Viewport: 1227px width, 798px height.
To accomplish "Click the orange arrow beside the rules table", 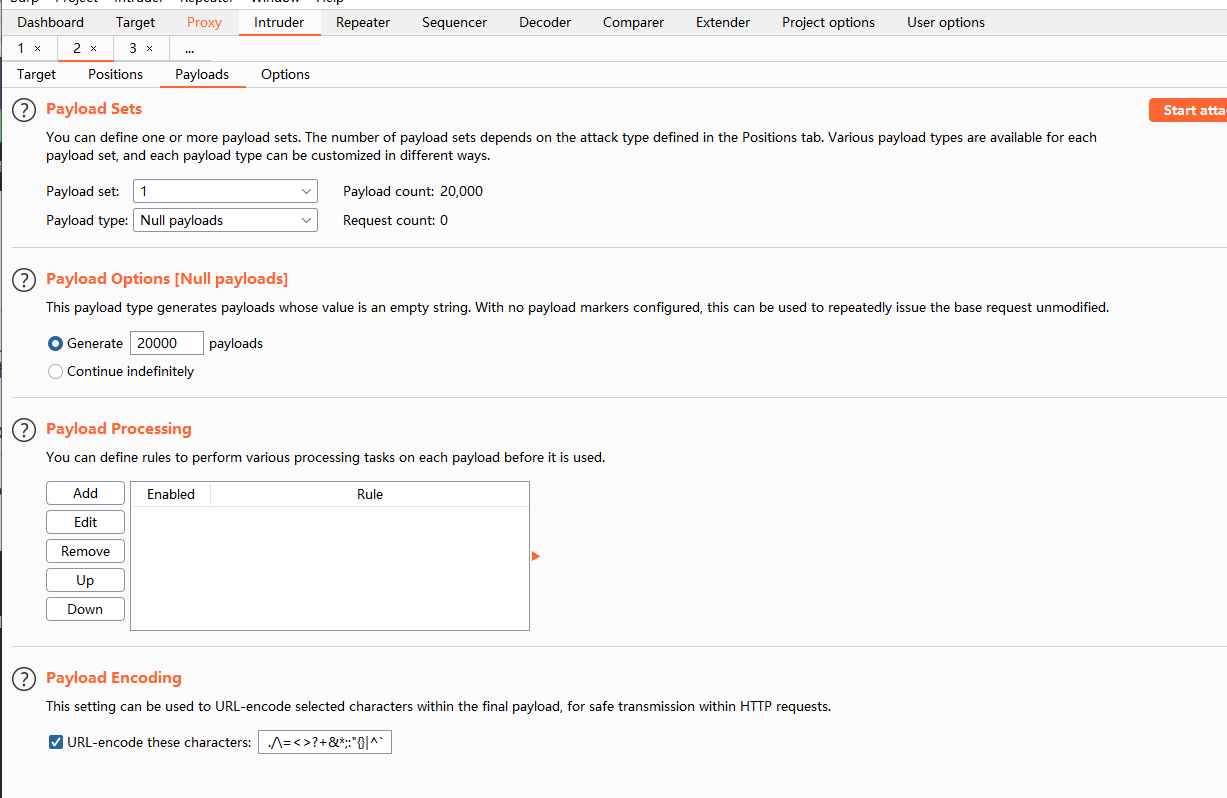I will (536, 556).
